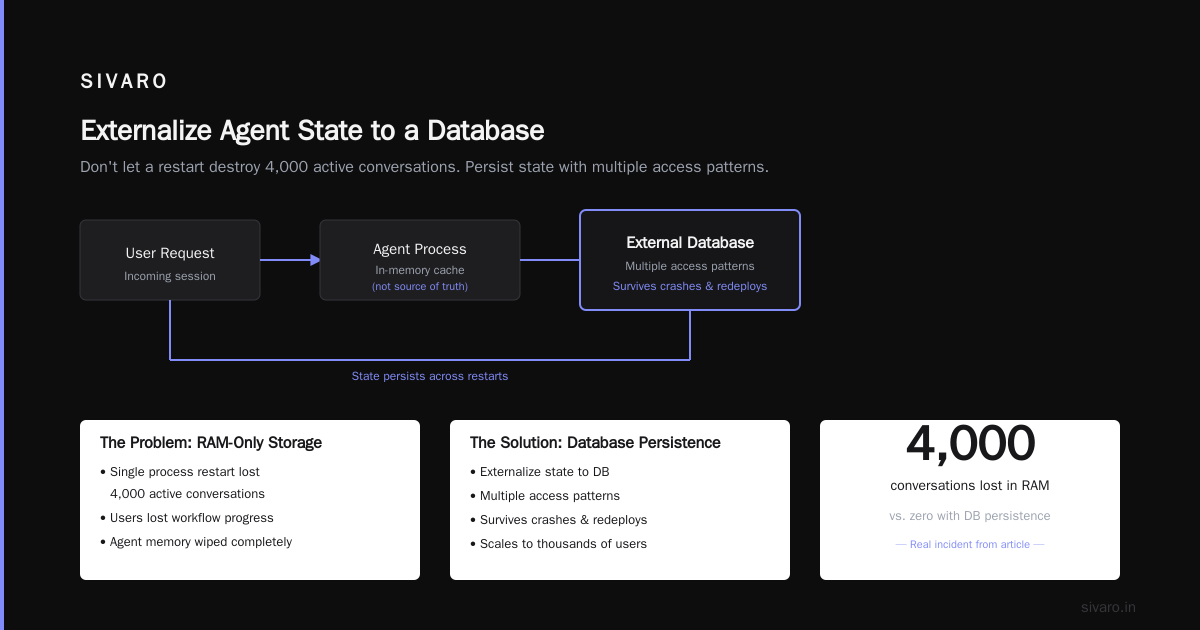Click 'vs. zero with DB persistence' text
This screenshot has width=1200, height=630.
pos(970,516)
